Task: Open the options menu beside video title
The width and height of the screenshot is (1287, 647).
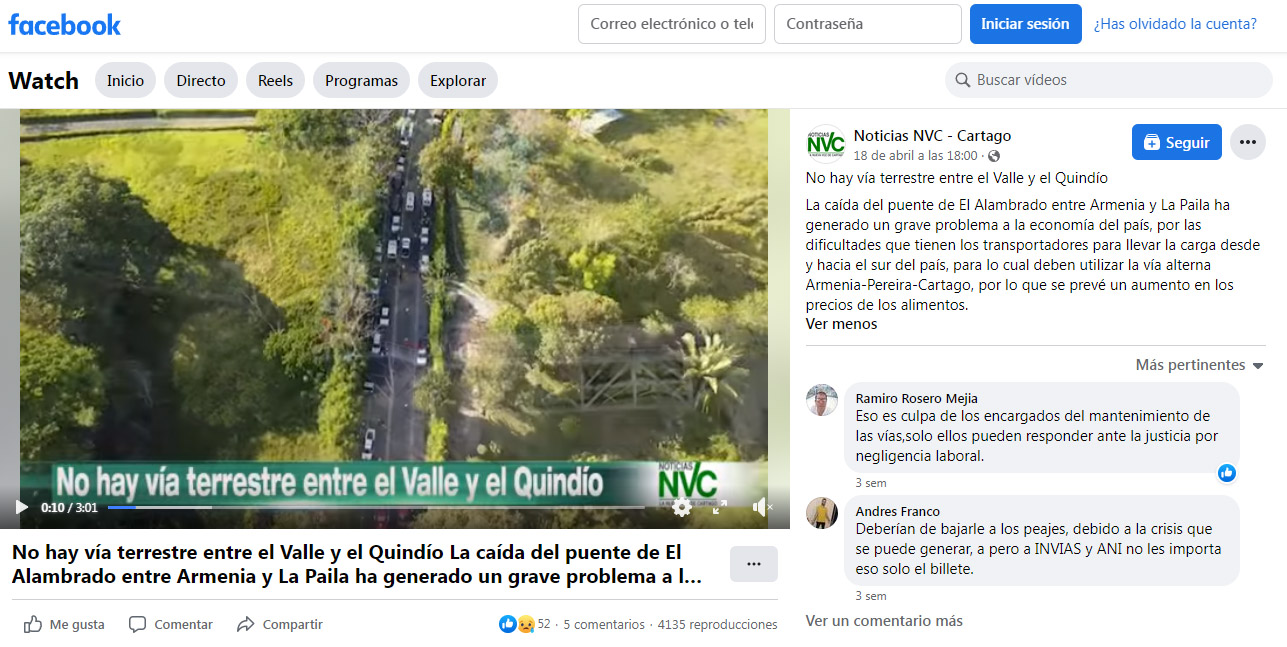Action: 754,564
